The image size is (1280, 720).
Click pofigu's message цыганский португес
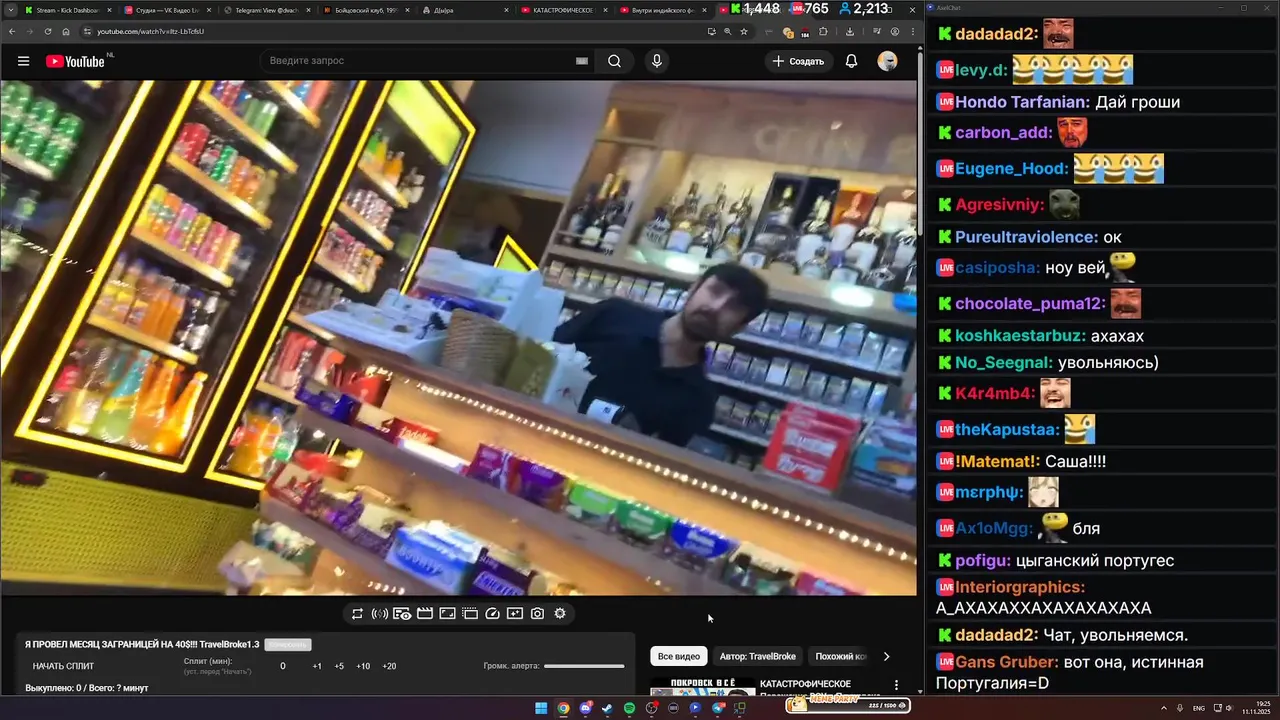click(x=1095, y=561)
